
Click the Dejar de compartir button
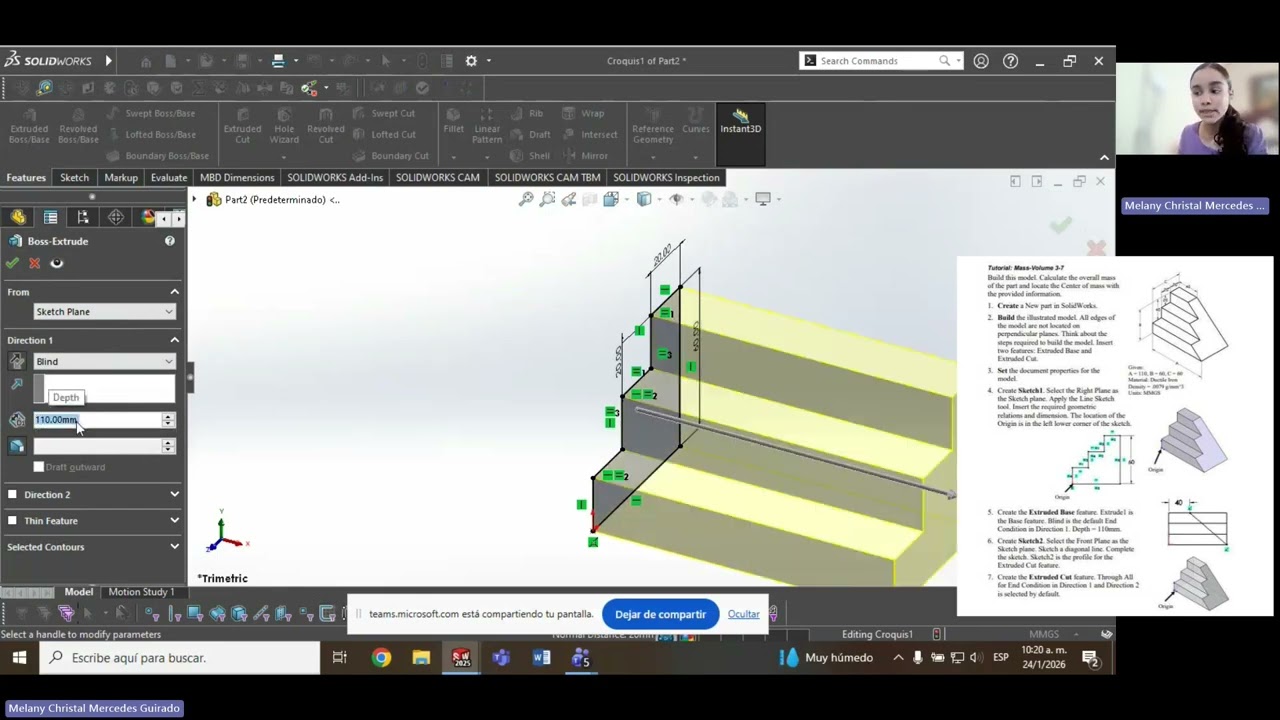[660, 614]
